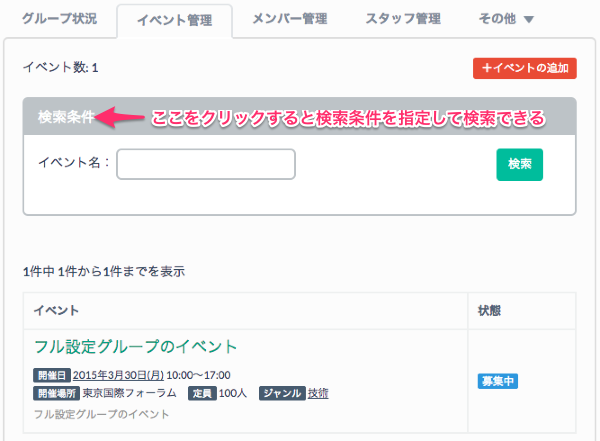Open the メンバー管理 tab
Image resolution: width=600 pixels, height=441 pixels.
click(291, 19)
